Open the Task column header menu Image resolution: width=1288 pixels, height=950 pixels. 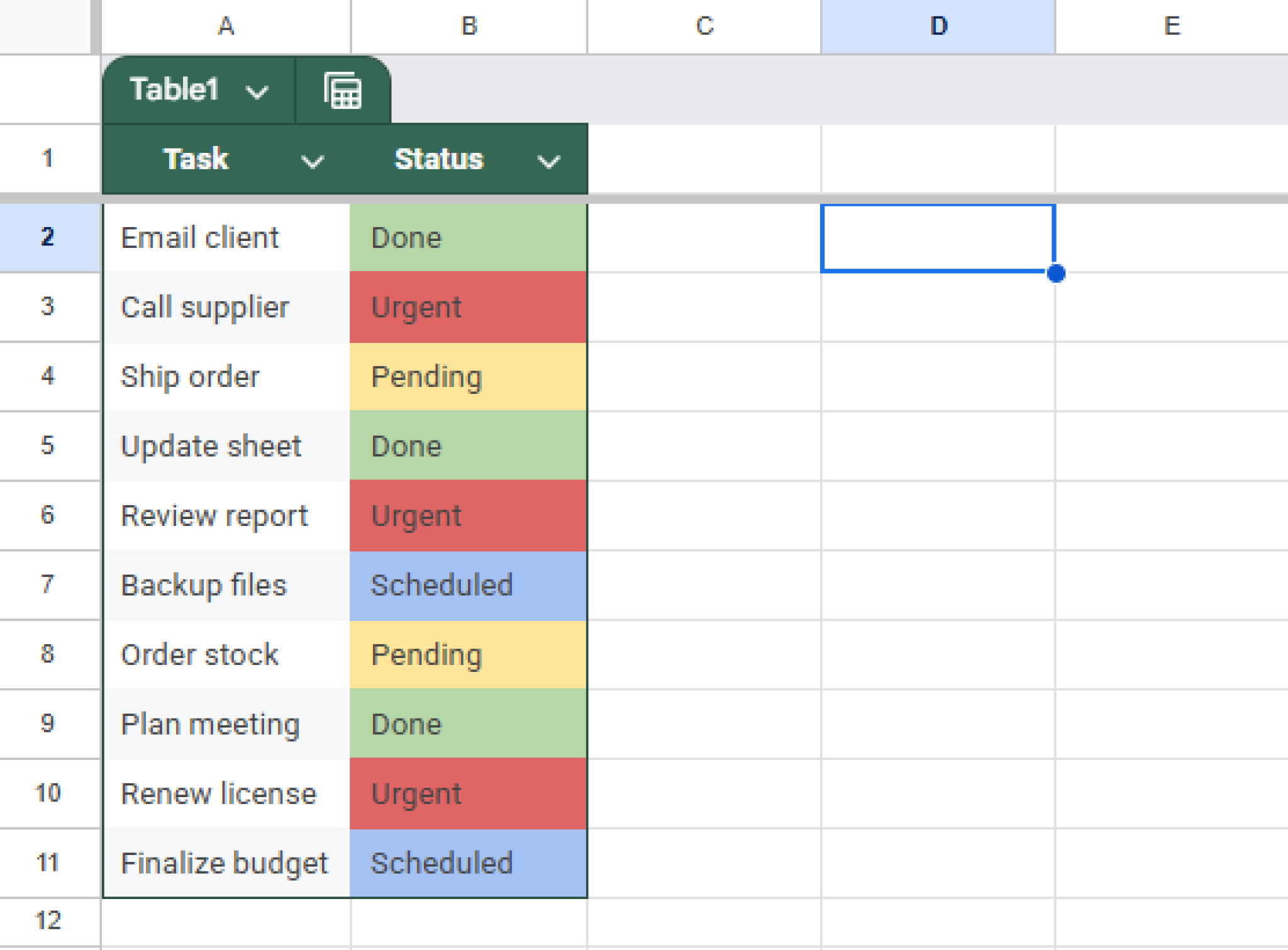coord(311,160)
